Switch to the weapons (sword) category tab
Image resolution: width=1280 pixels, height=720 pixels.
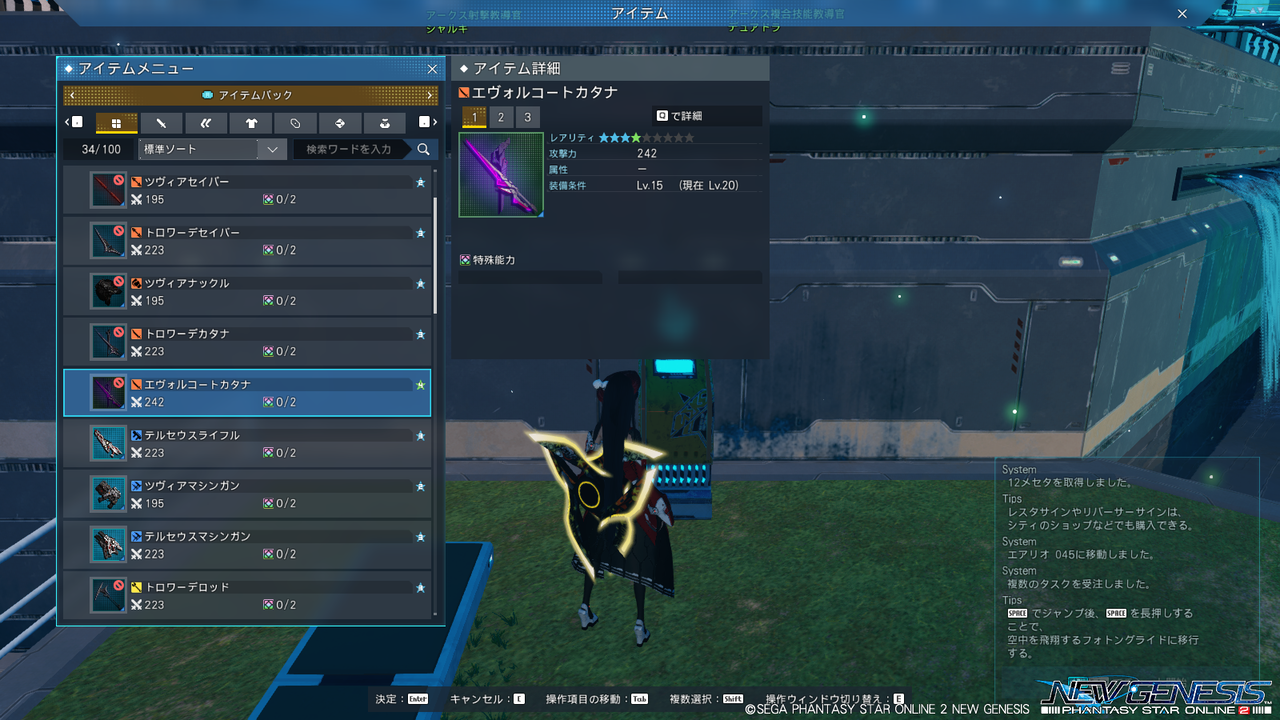click(x=161, y=123)
